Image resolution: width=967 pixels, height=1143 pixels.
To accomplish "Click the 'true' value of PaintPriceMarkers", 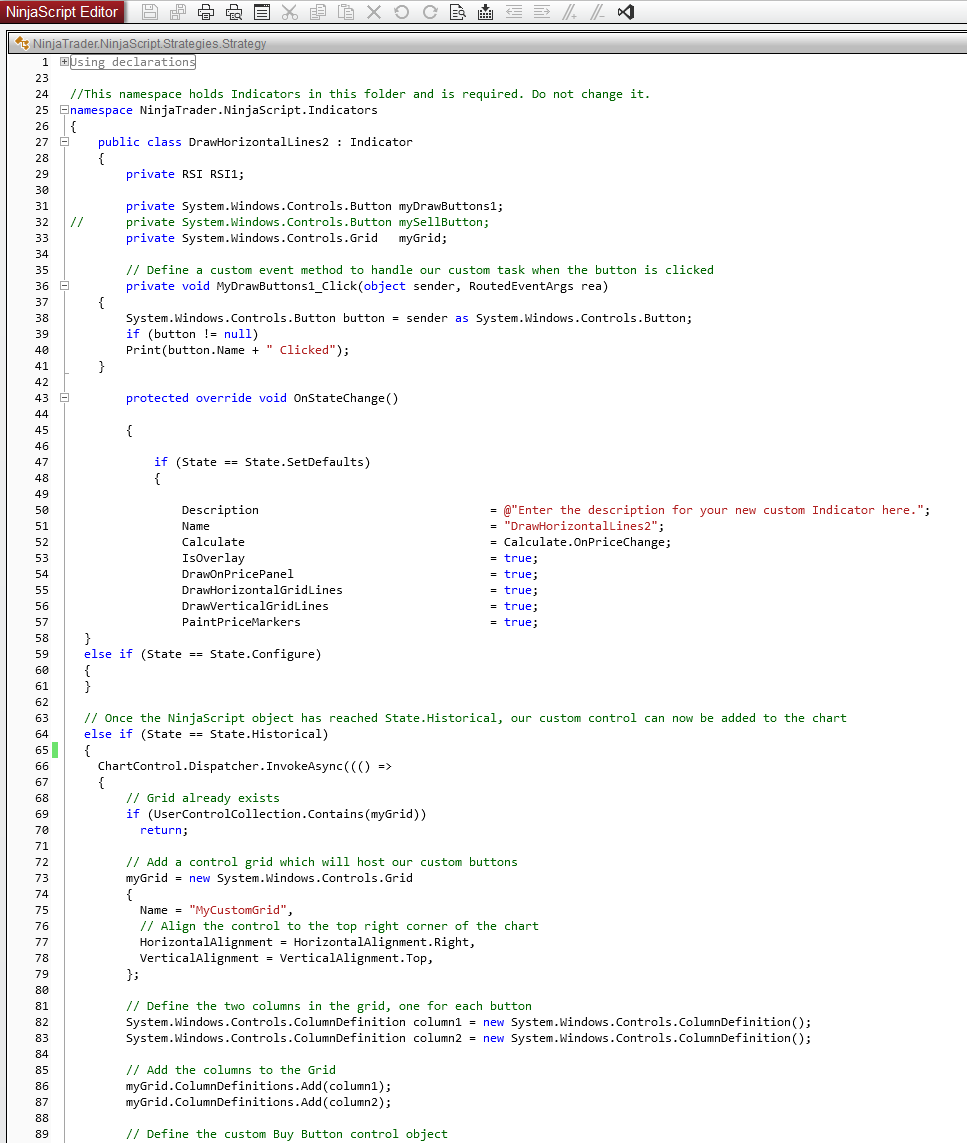I will pos(517,623).
